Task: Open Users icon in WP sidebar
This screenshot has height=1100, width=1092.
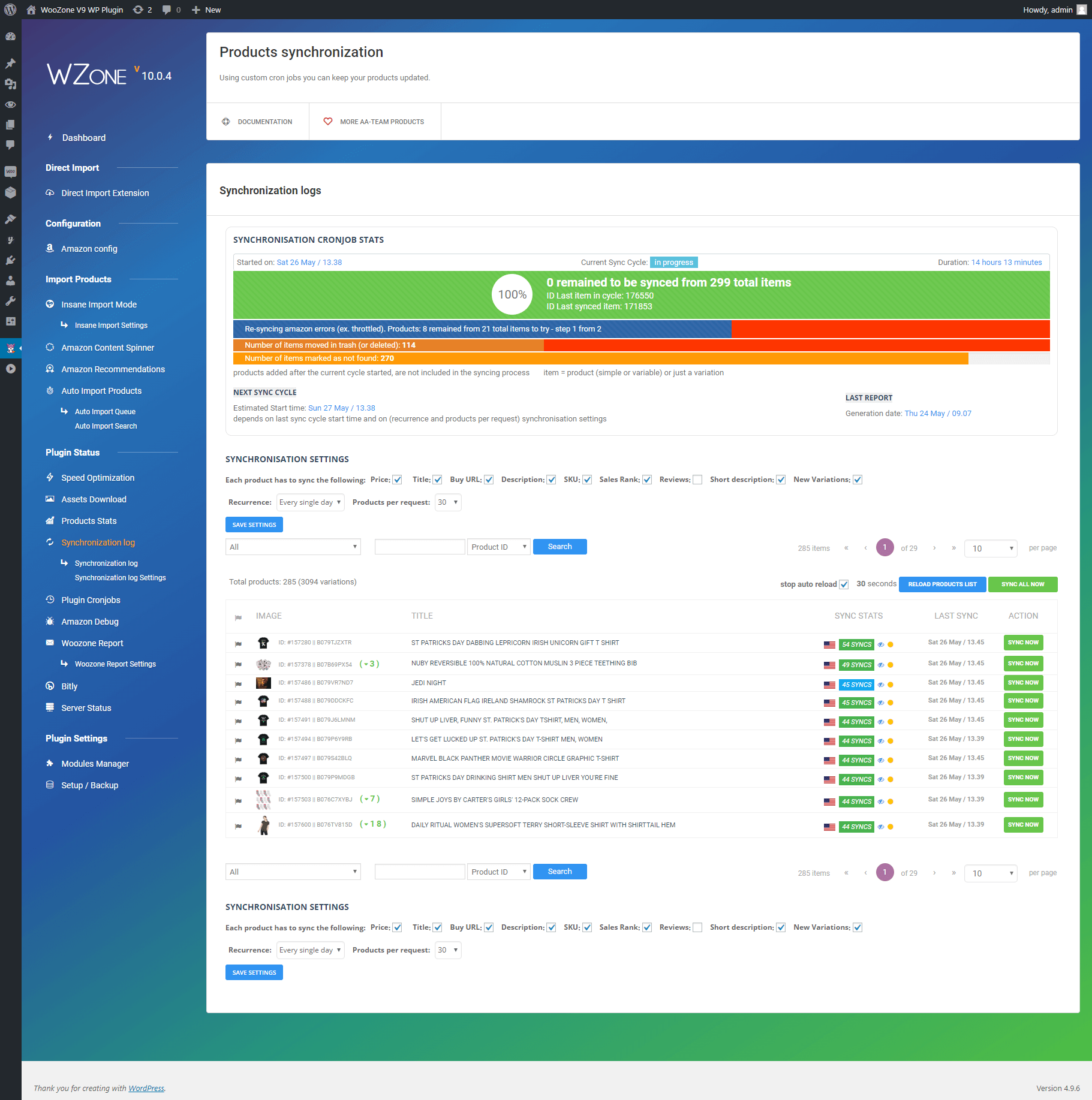Action: 10,281
